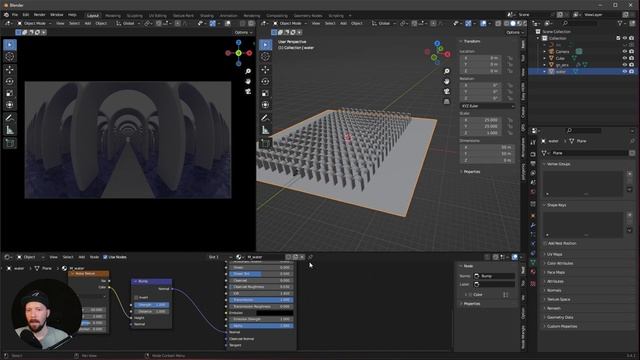Toggle Collection visibility eye icon
The height and width of the screenshot is (360, 640).
pos(624,38)
